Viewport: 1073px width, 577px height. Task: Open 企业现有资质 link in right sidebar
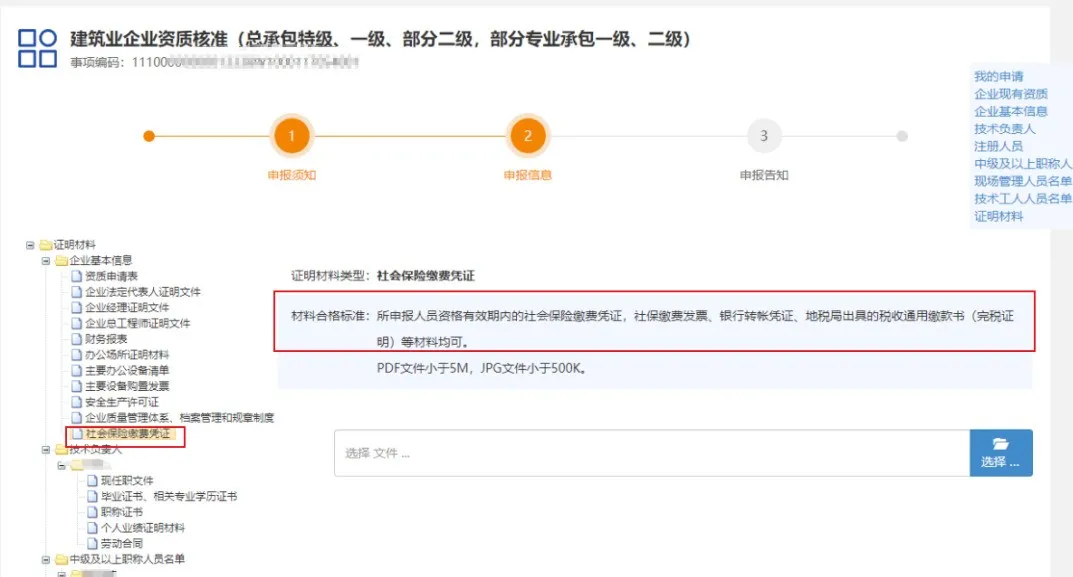[1010, 94]
